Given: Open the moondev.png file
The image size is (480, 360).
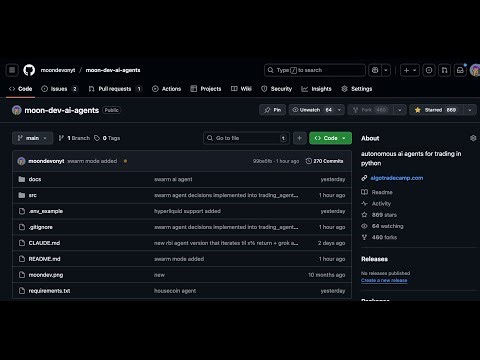Looking at the screenshot, I should [46, 275].
